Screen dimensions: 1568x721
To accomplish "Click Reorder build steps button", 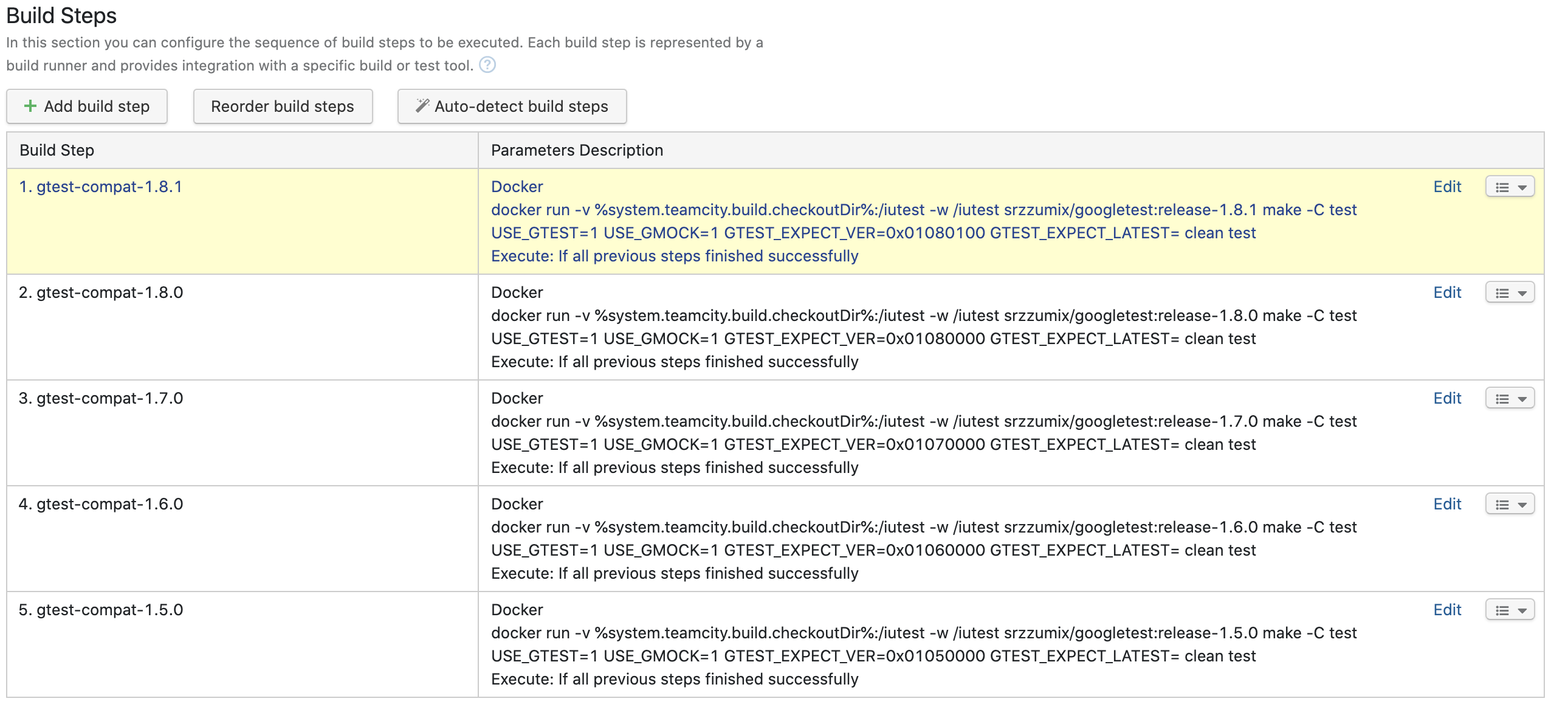I will [283, 106].
